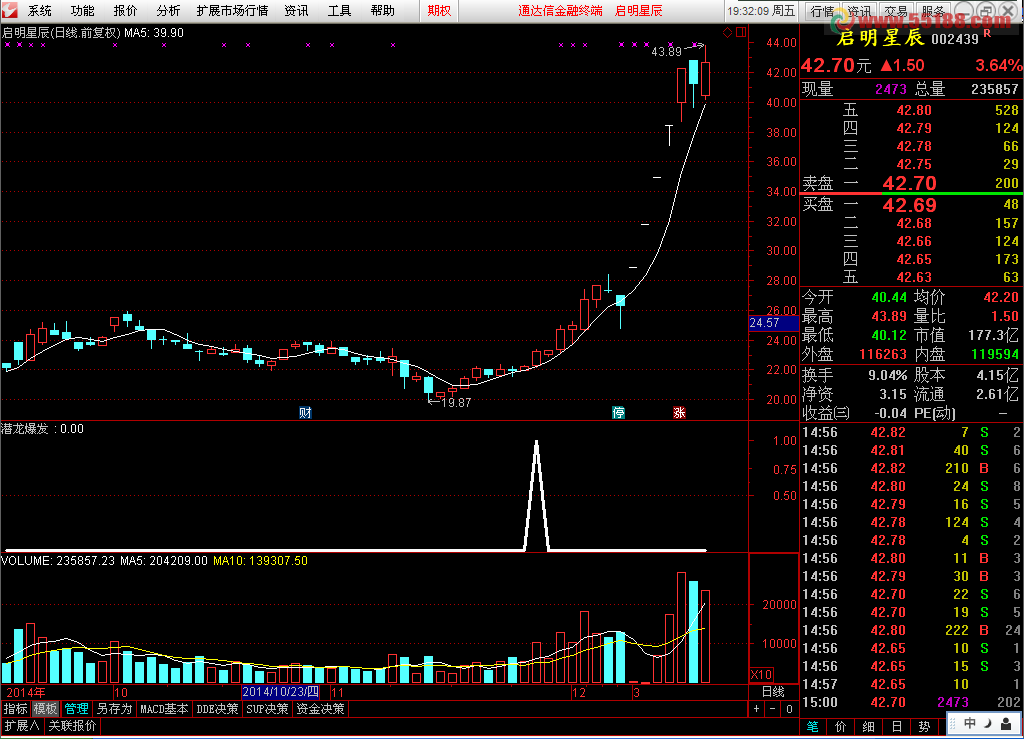Click the 启明星辰 yellow stock name header
This screenshot has height=739, width=1024.
[x=880, y=38]
